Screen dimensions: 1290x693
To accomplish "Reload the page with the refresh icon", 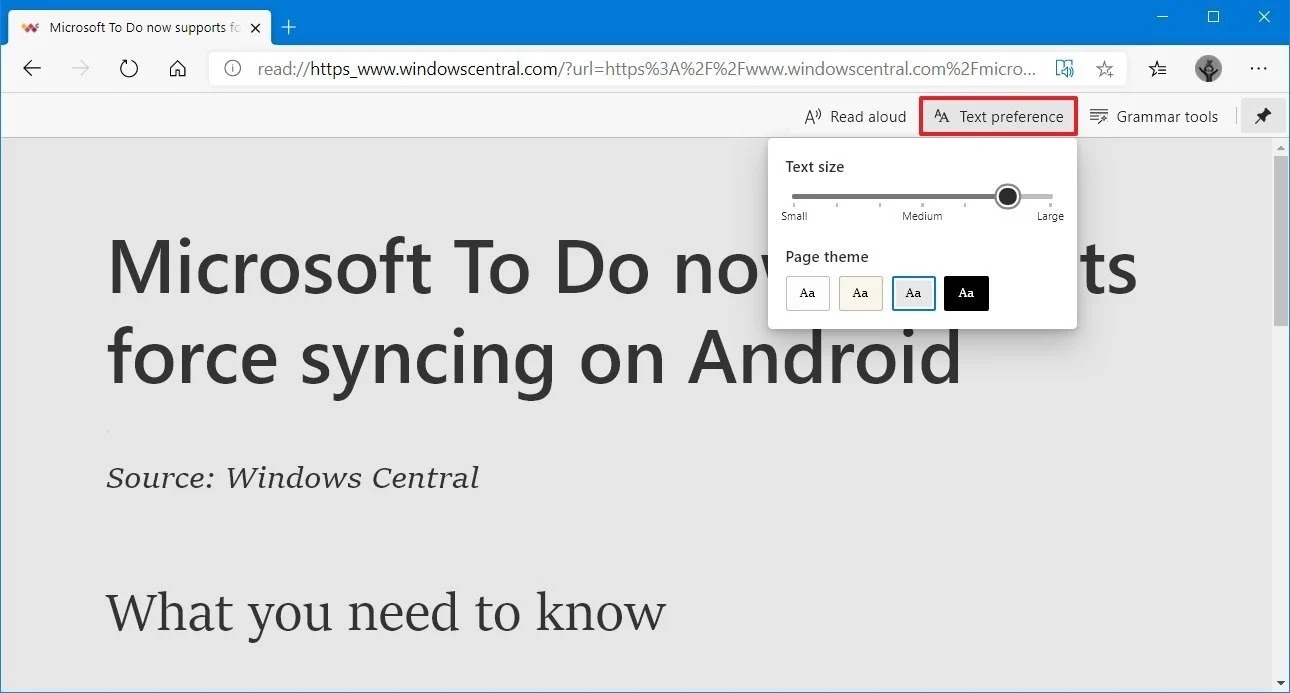I will [129, 69].
